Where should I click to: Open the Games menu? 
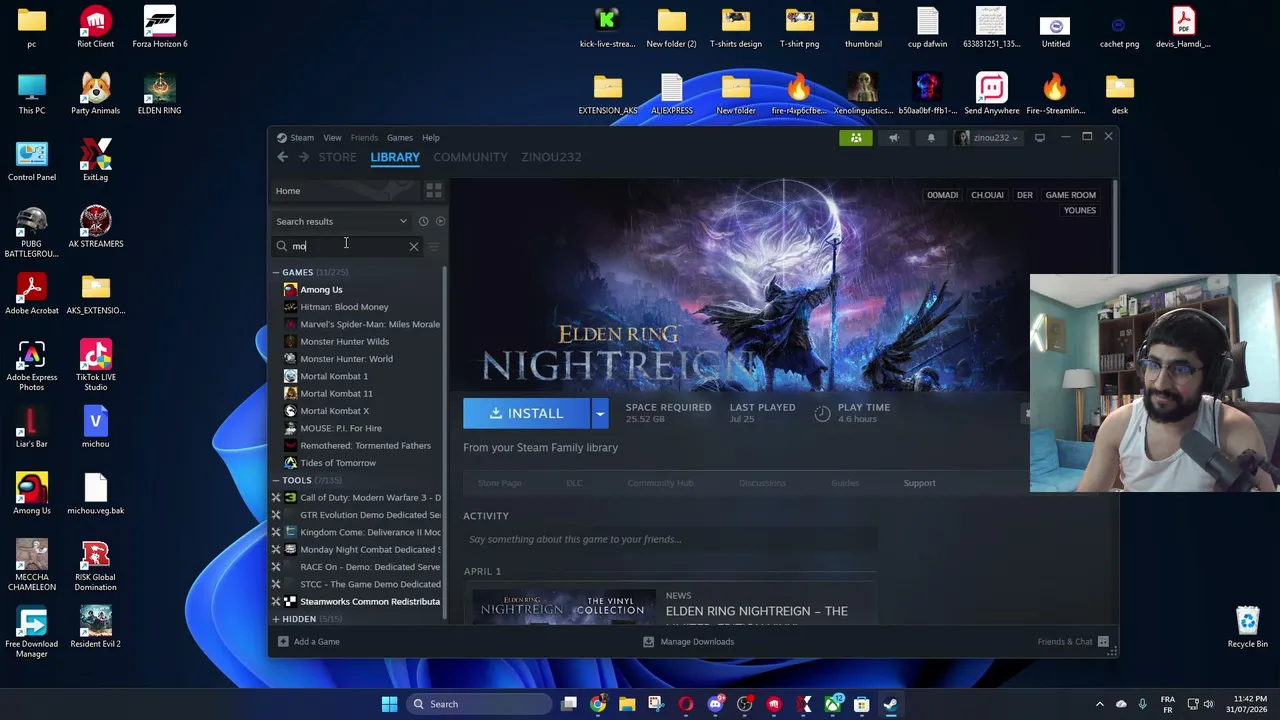coord(400,138)
